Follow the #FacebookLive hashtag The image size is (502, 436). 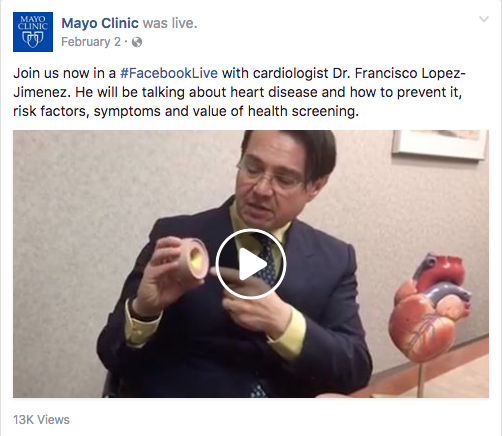pyautogui.click(x=169, y=73)
